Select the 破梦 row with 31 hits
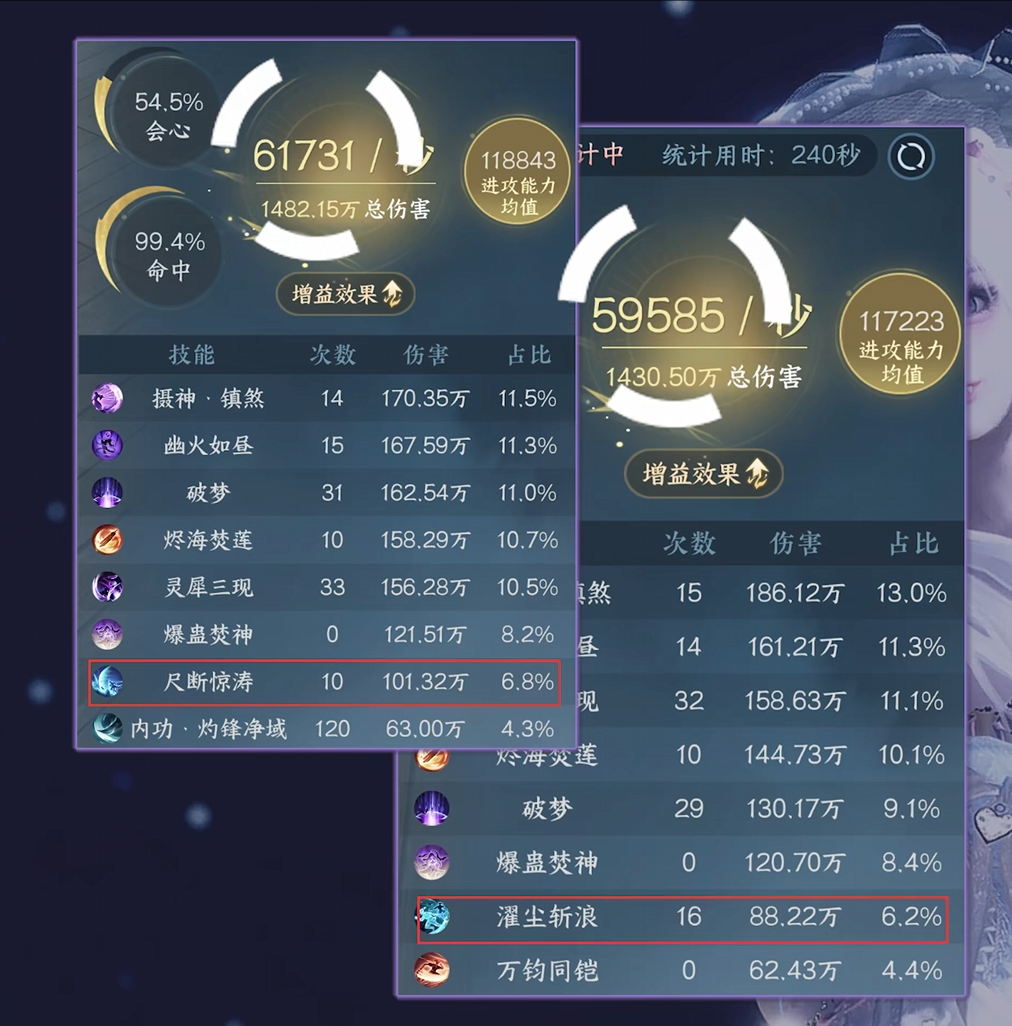The height and width of the screenshot is (1026, 1012). point(326,493)
